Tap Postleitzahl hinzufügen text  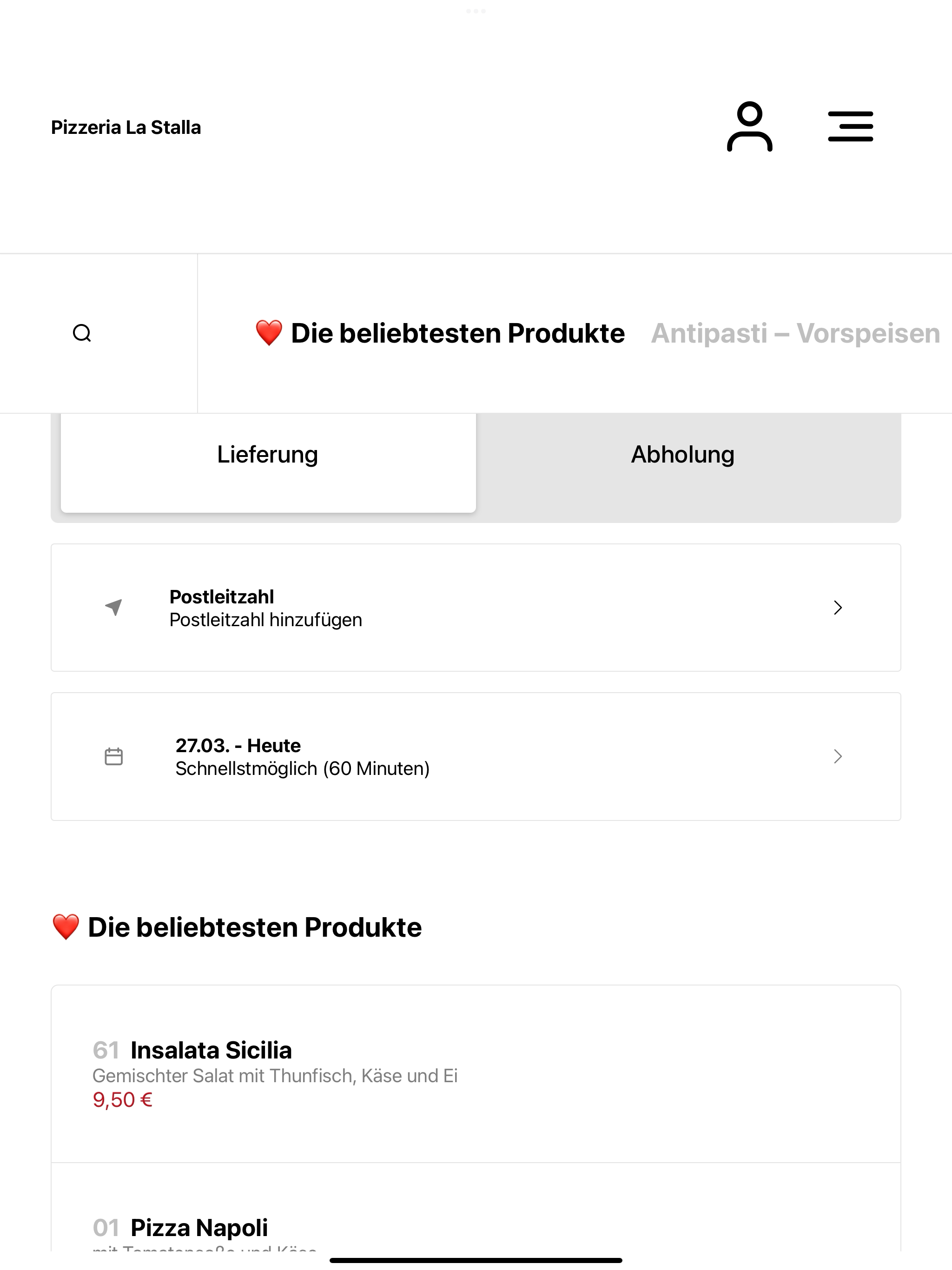(x=266, y=620)
